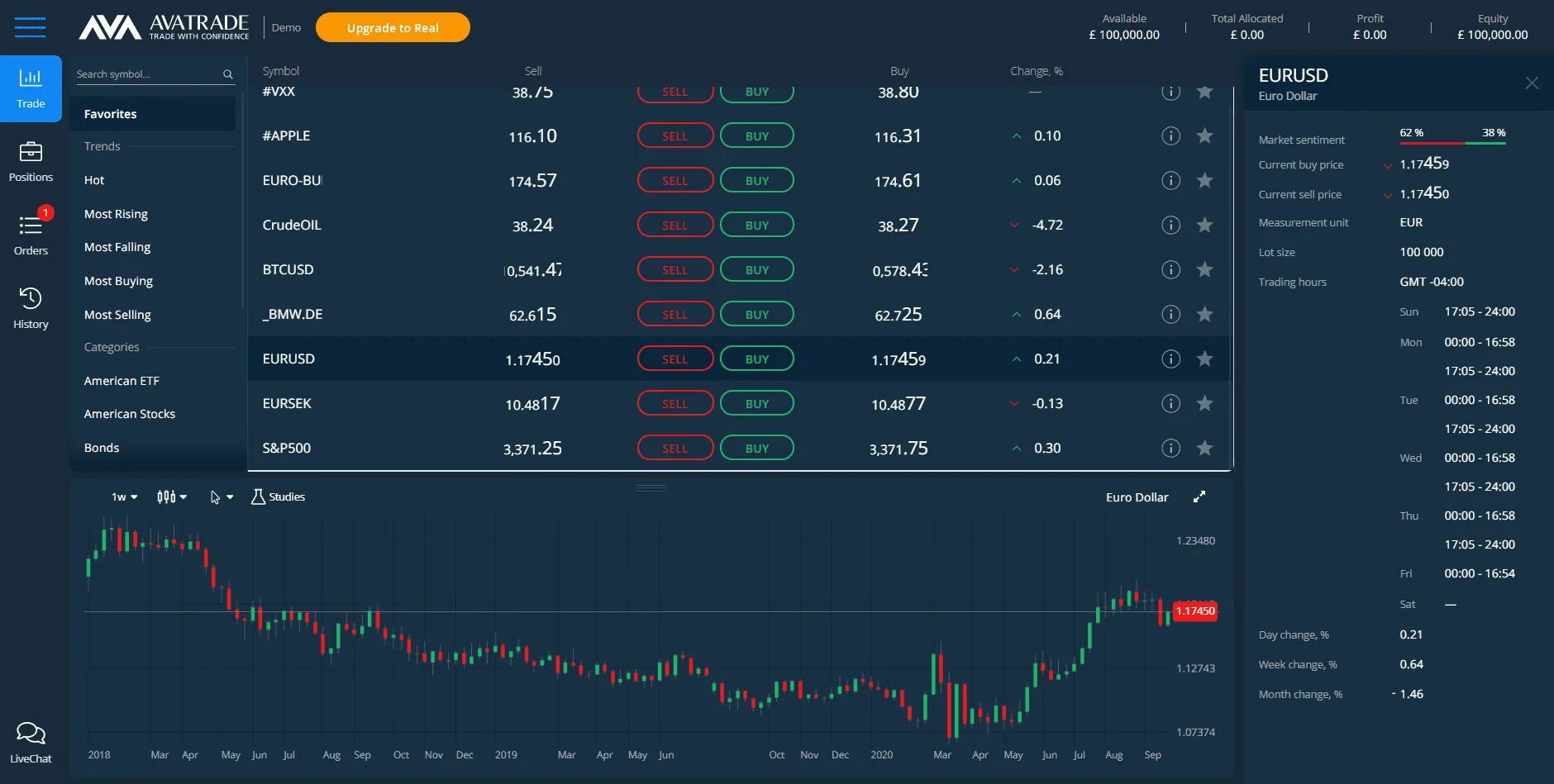
Task: Toggle favorite star for S&P500
Action: click(1205, 448)
